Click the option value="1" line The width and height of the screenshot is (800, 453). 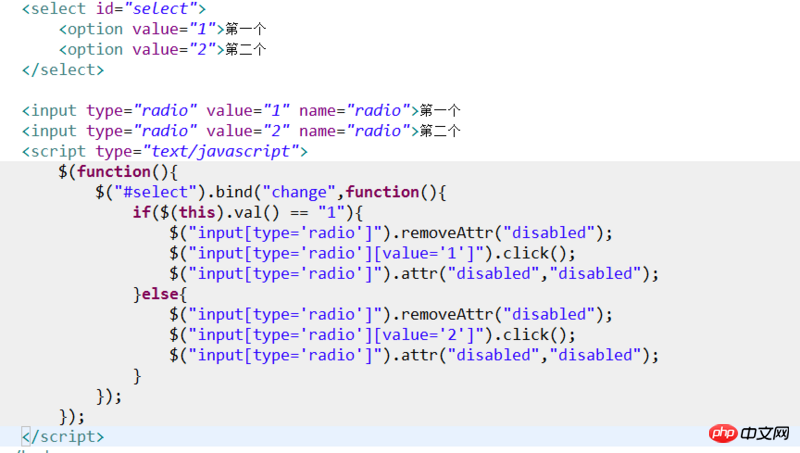(162, 29)
